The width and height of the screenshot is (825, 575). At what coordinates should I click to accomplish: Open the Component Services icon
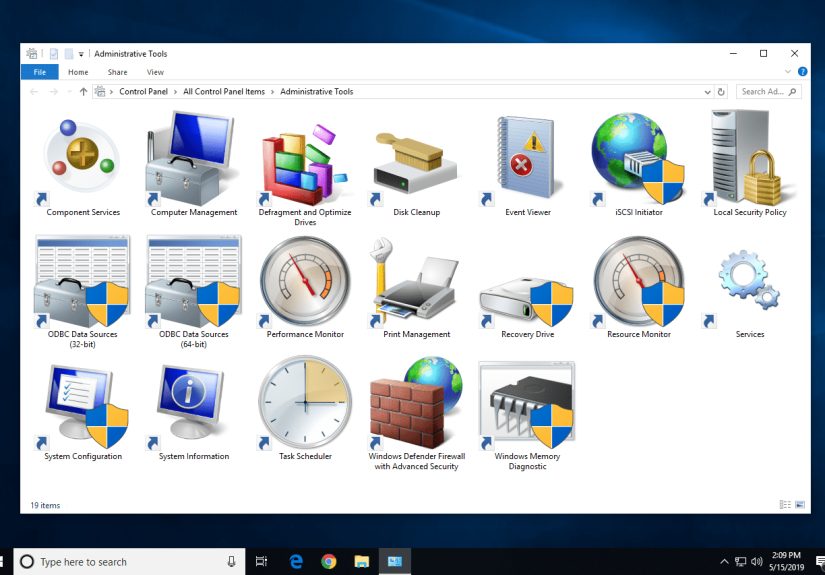(x=83, y=158)
